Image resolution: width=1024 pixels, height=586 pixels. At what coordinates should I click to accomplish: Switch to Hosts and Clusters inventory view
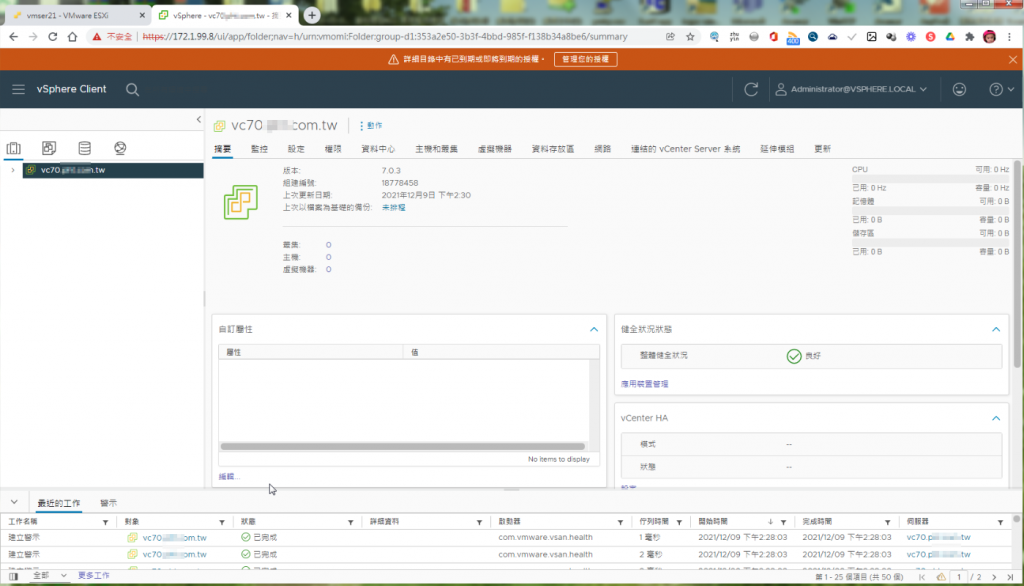[x=14, y=148]
